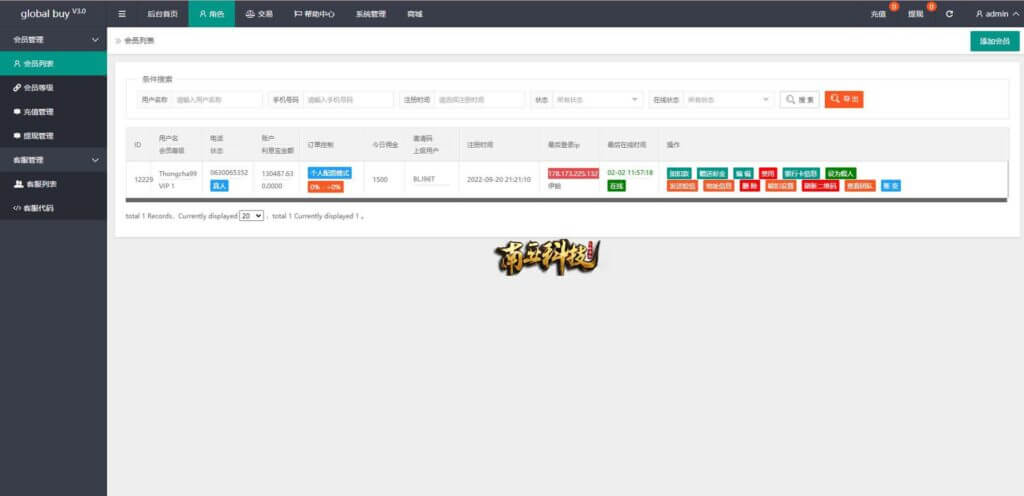Click the table's horizontal scrollbar

point(567,200)
